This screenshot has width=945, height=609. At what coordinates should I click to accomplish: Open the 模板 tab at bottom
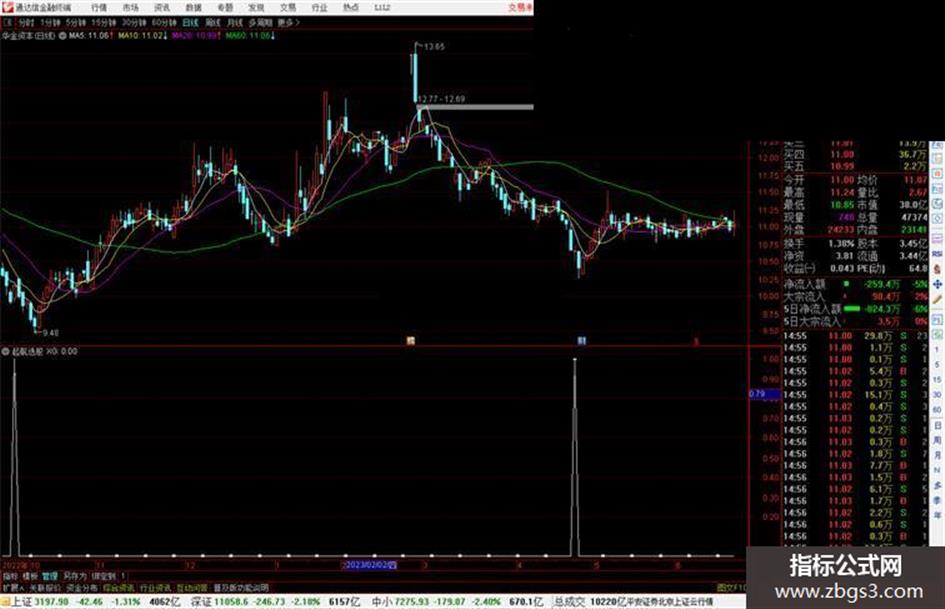(x=30, y=576)
